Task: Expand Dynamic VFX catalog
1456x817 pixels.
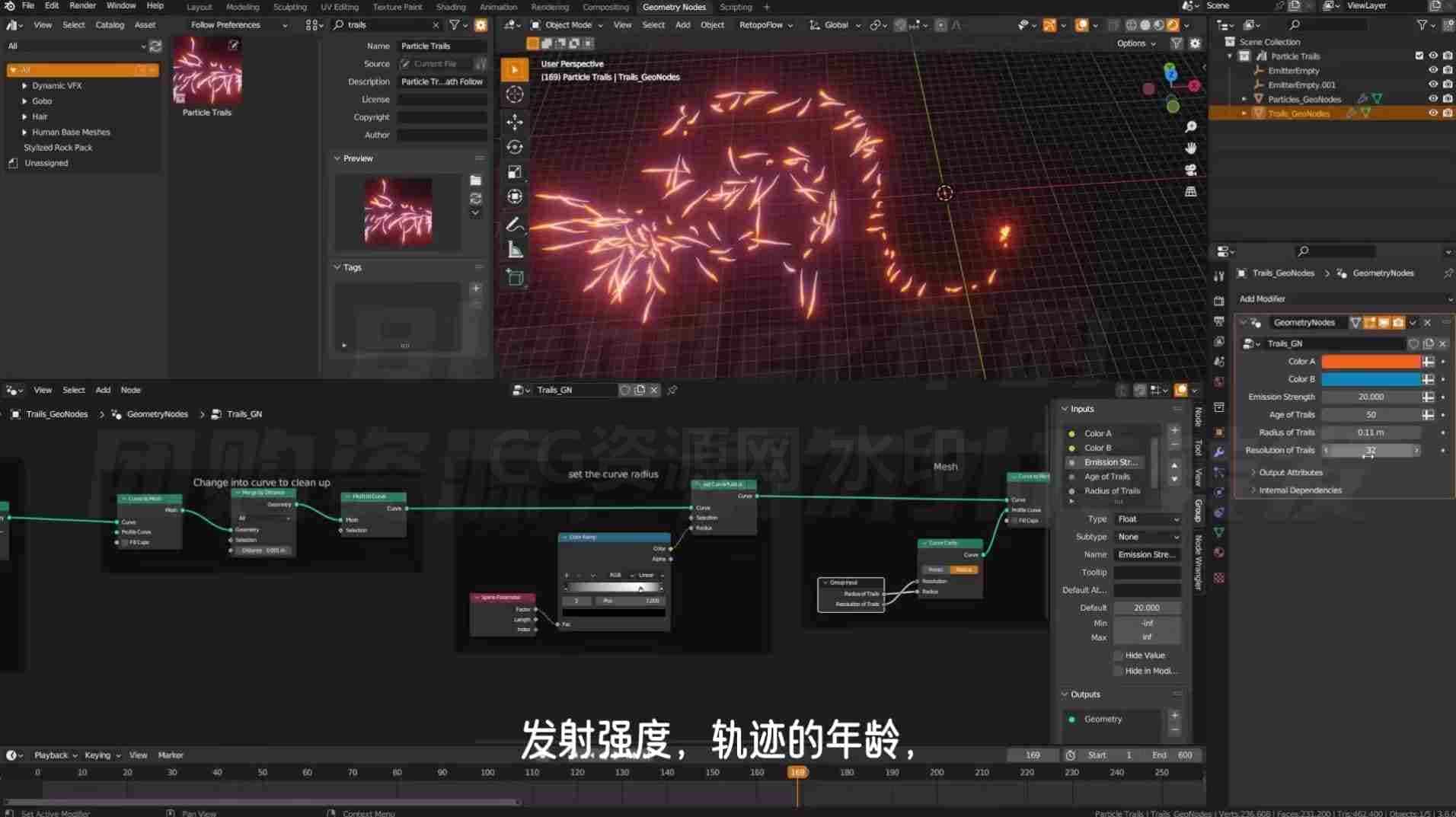Action: point(24,86)
